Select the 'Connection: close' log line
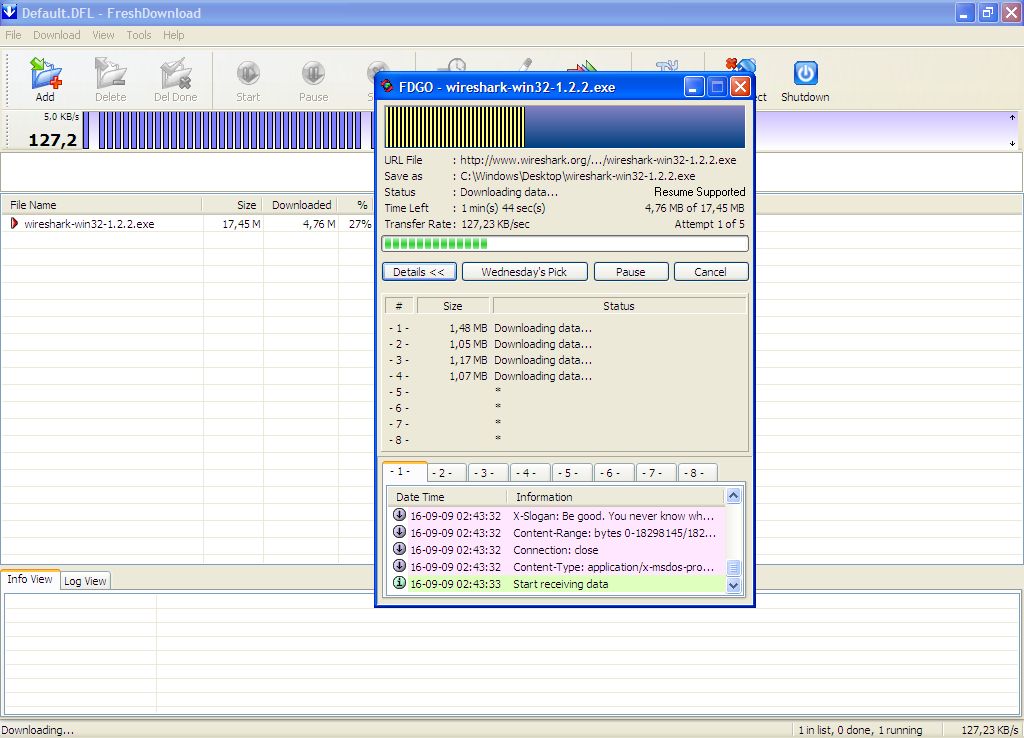This screenshot has height=738, width=1024. pos(557,550)
